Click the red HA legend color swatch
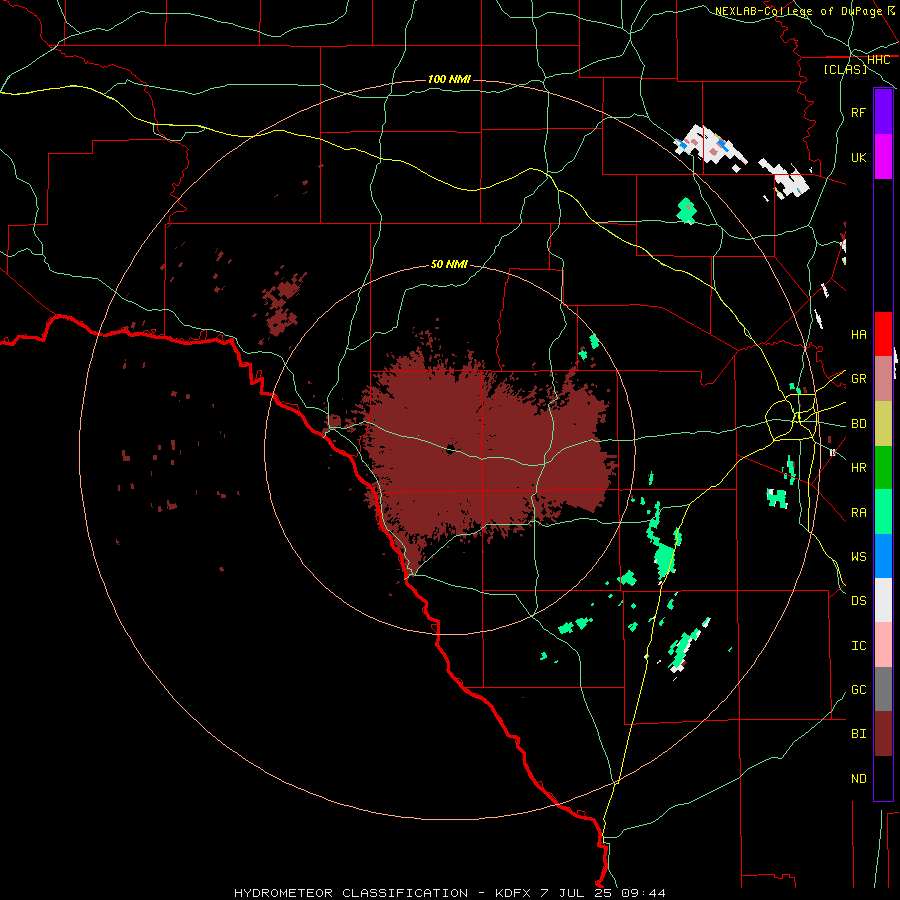Image resolution: width=900 pixels, height=900 pixels. pyautogui.click(x=883, y=334)
